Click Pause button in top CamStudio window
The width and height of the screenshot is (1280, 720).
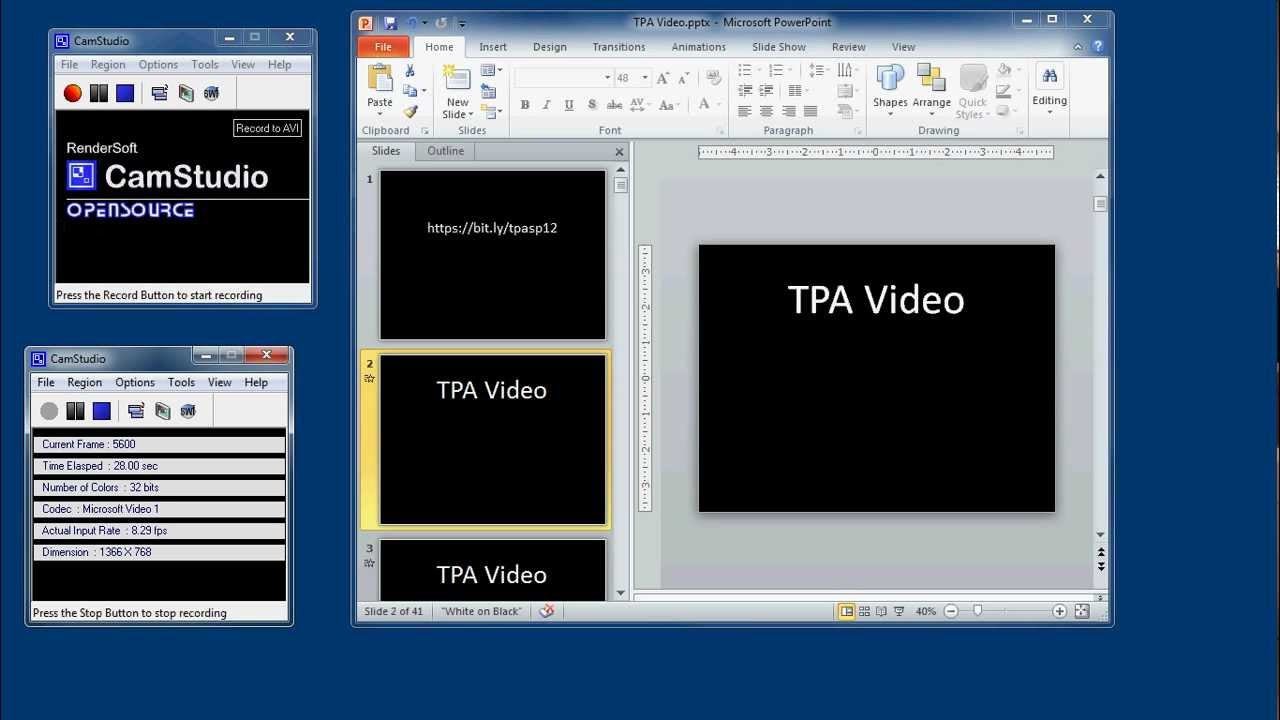coord(98,93)
